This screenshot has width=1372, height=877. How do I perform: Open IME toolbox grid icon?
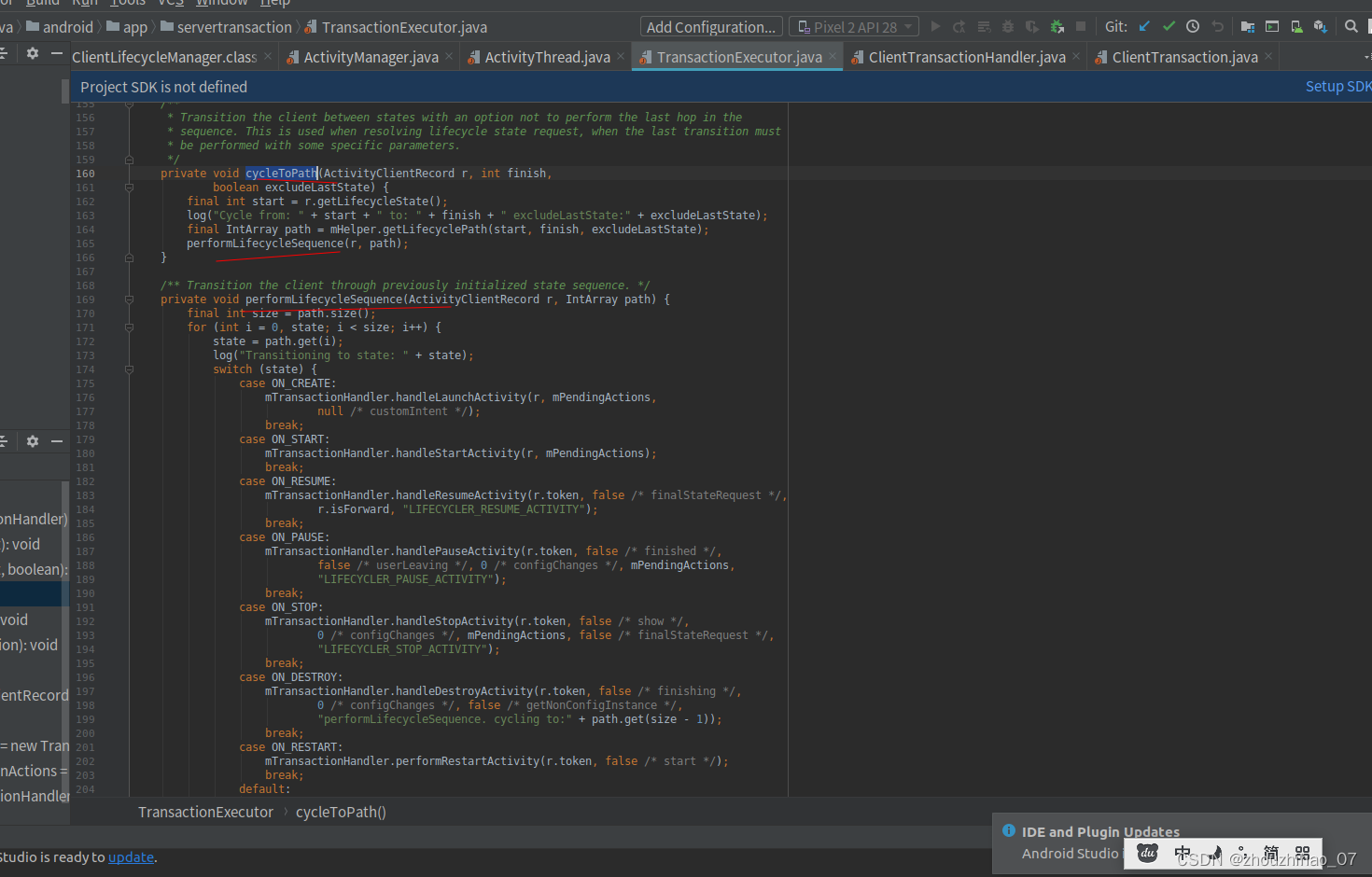pos(1303,853)
